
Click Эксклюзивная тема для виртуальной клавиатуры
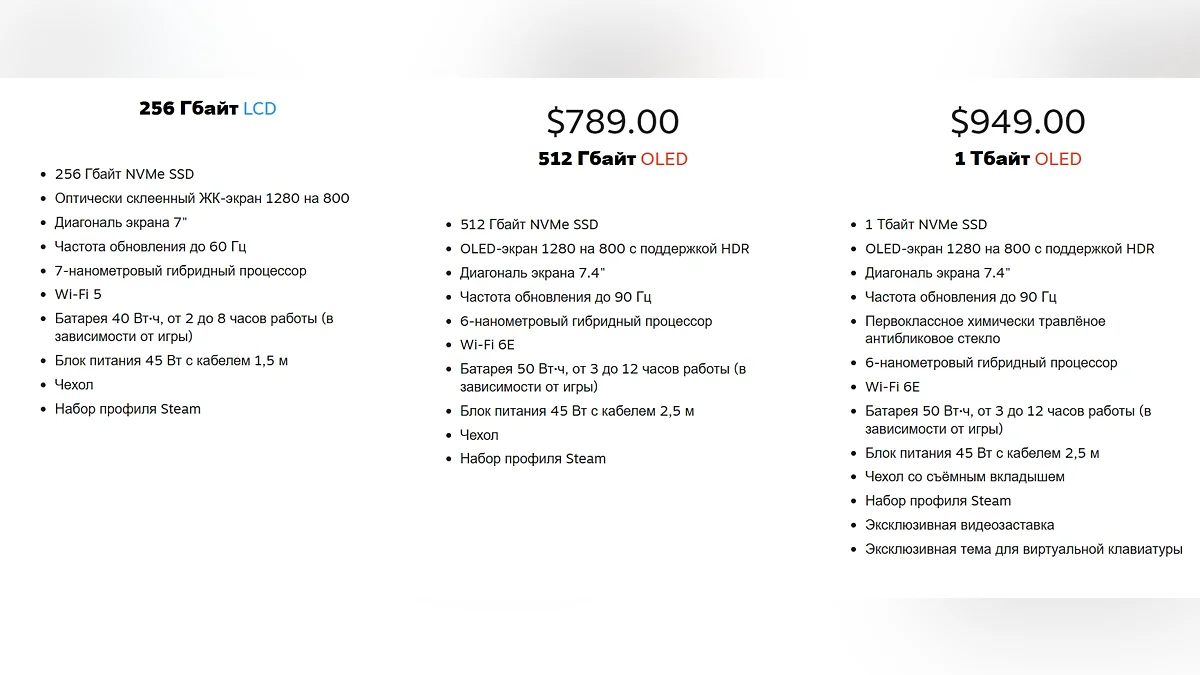[x=1024, y=548]
